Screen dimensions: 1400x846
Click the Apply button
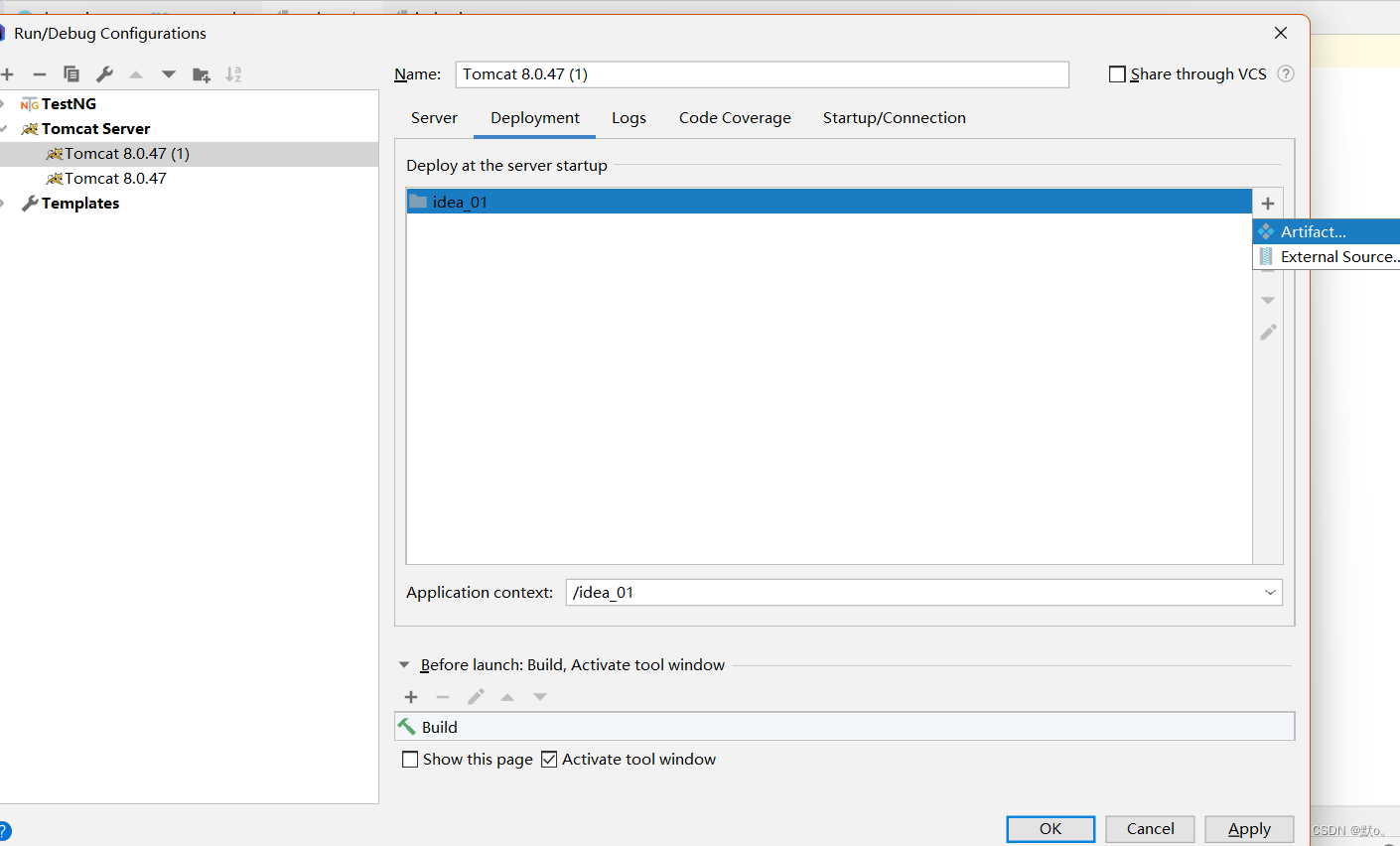[1249, 829]
